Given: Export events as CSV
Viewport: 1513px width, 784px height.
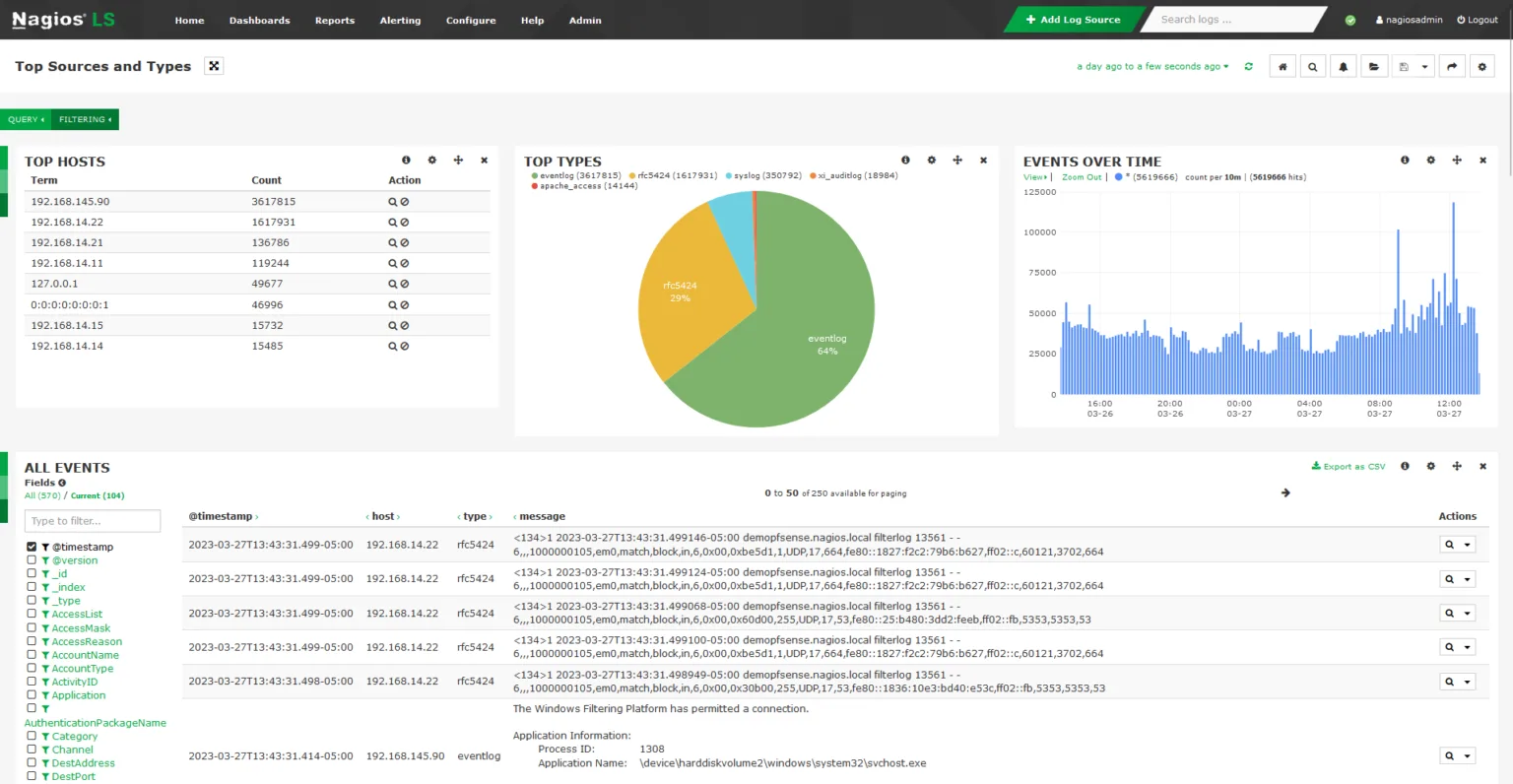Looking at the screenshot, I should [x=1349, y=466].
